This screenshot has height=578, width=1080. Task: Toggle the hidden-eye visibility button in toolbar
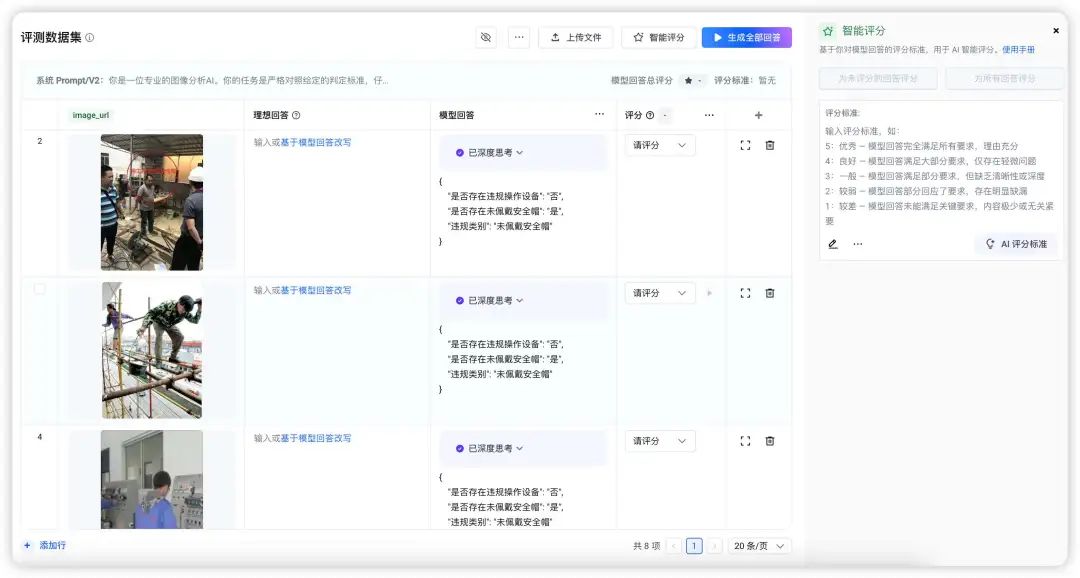pyautogui.click(x=486, y=37)
